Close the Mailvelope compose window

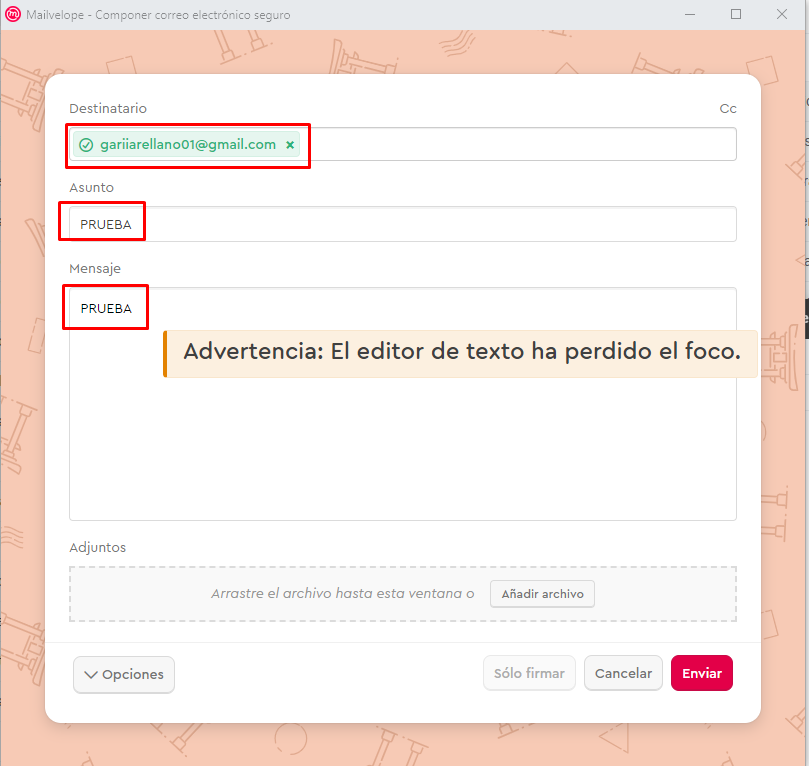coord(782,14)
